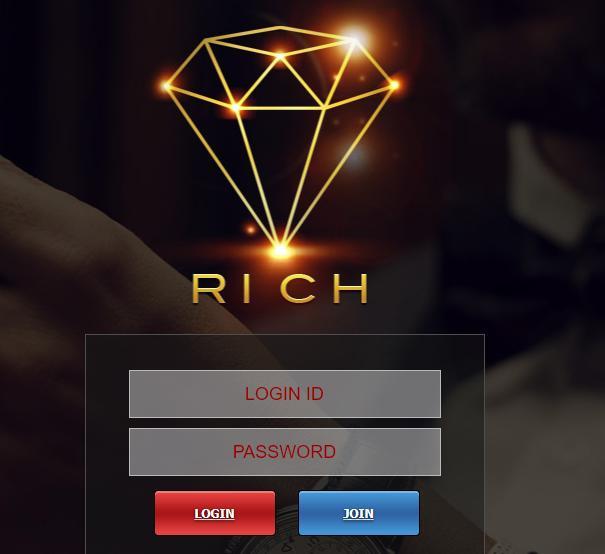Select the underlined LOGIN text
The image size is (605, 554).
tap(215, 514)
